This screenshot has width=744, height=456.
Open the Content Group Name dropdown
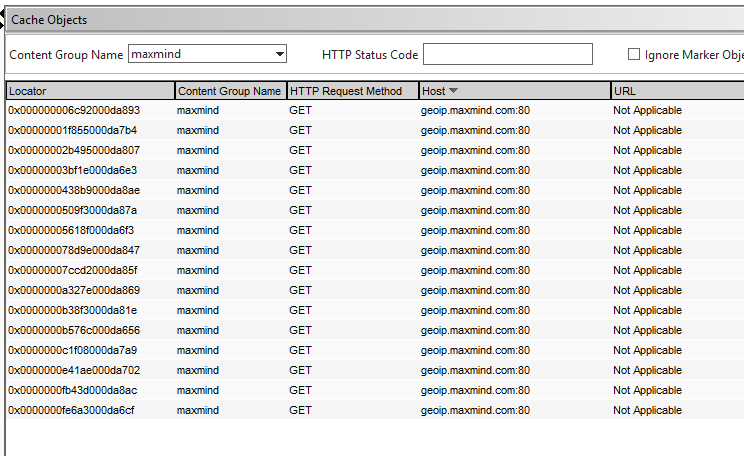coord(279,54)
